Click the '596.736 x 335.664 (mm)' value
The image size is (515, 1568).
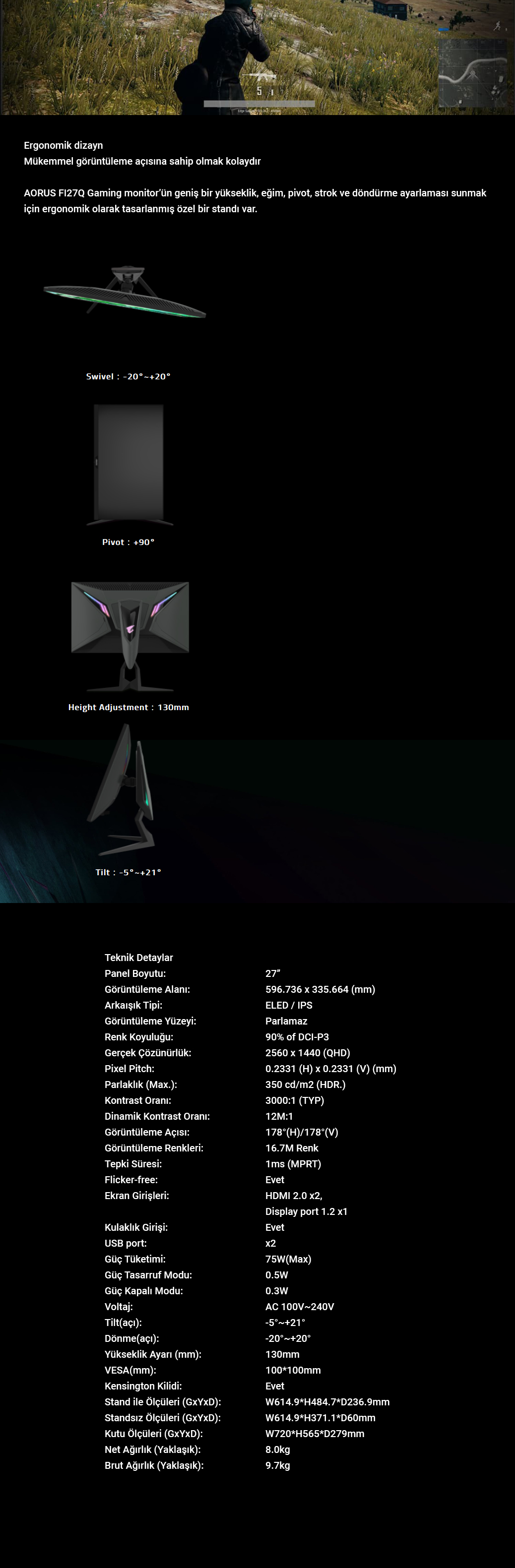[x=320, y=989]
